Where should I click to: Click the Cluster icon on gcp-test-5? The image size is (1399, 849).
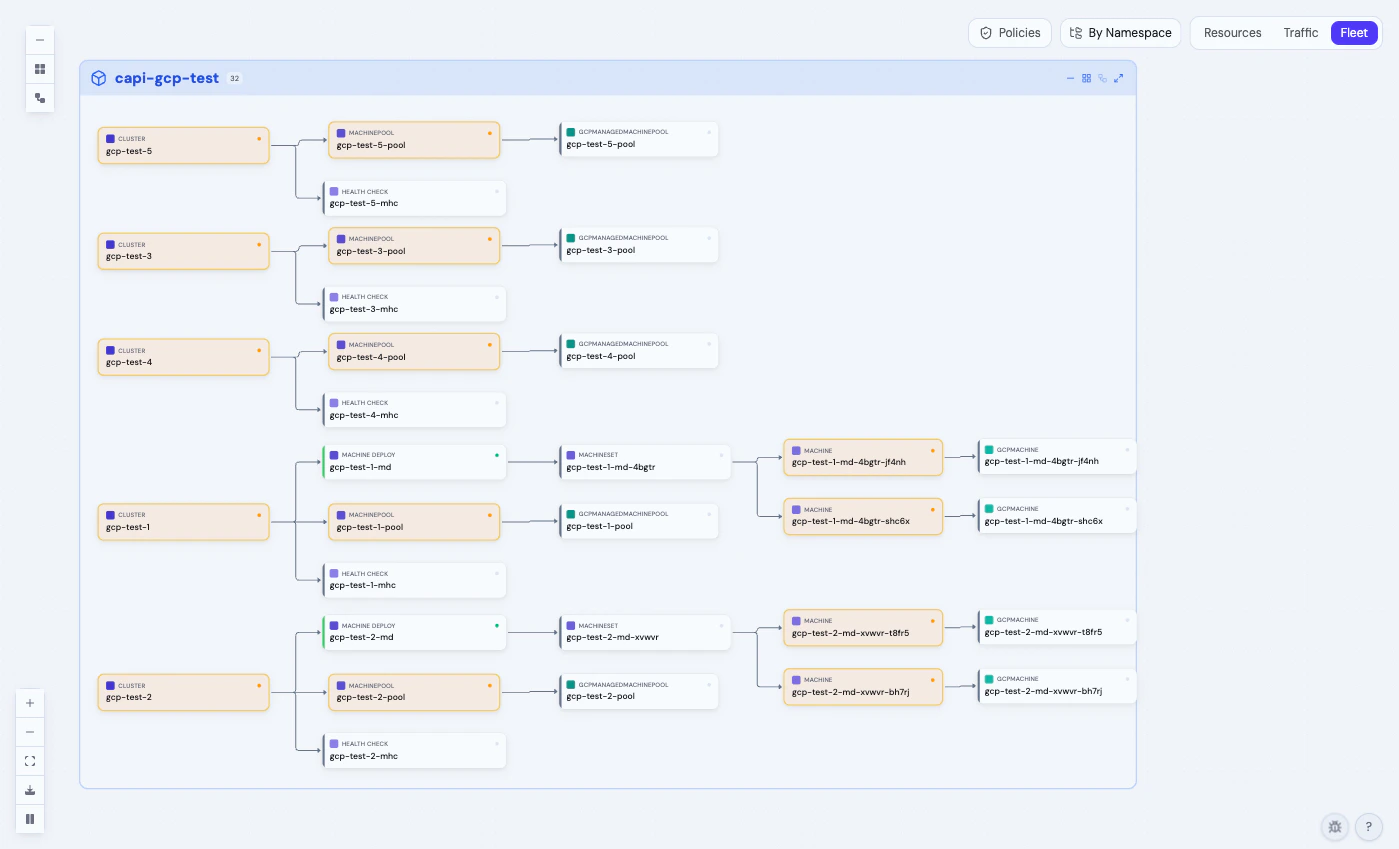click(110, 139)
